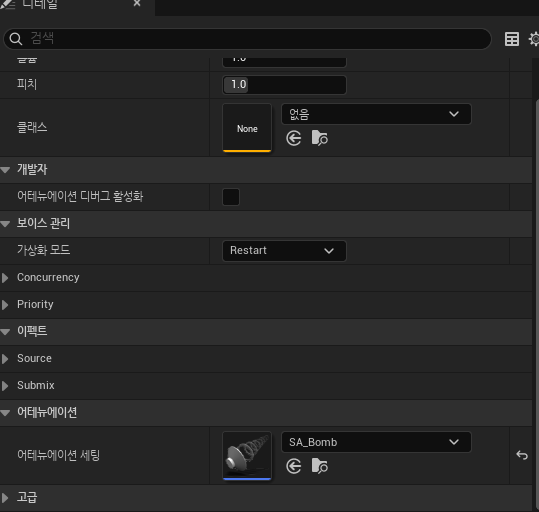The height and width of the screenshot is (512, 539).
Task: Collapse the 보이스 관리 section
Action: (5, 224)
